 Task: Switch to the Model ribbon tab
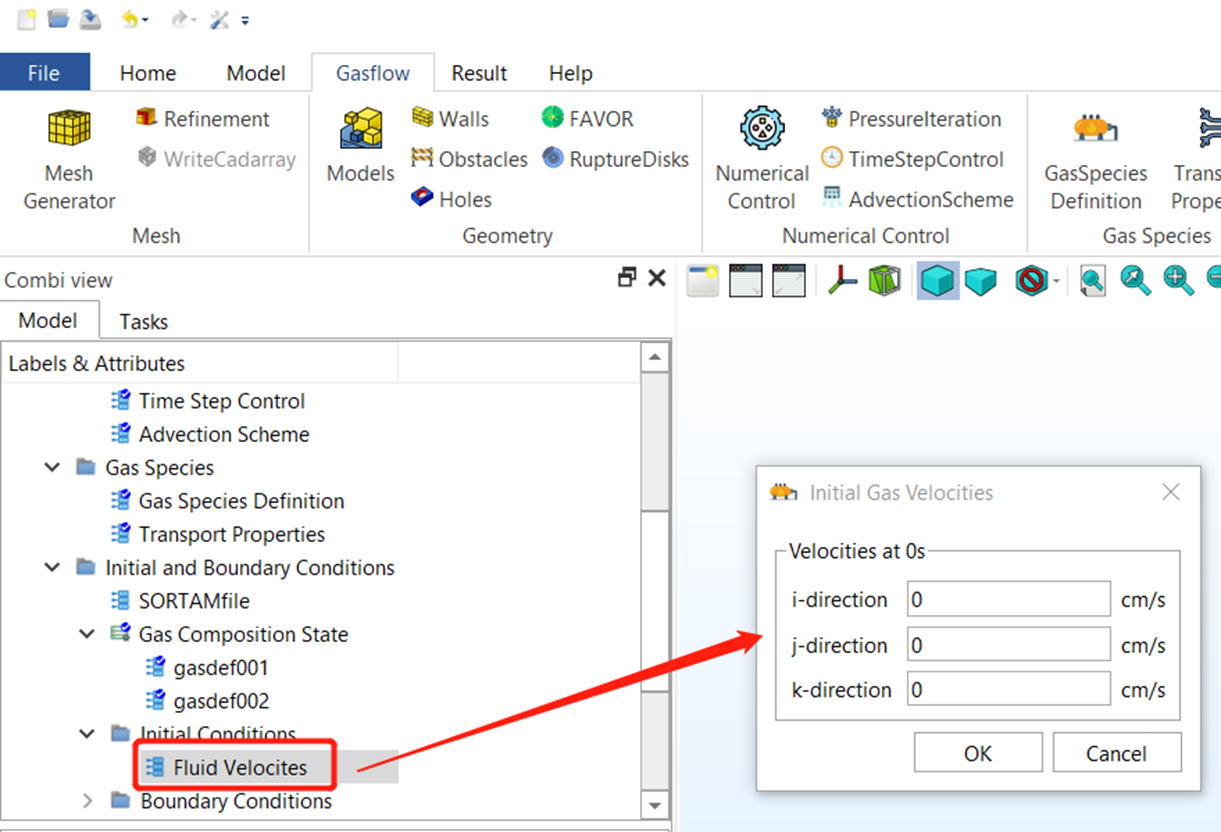pyautogui.click(x=256, y=73)
